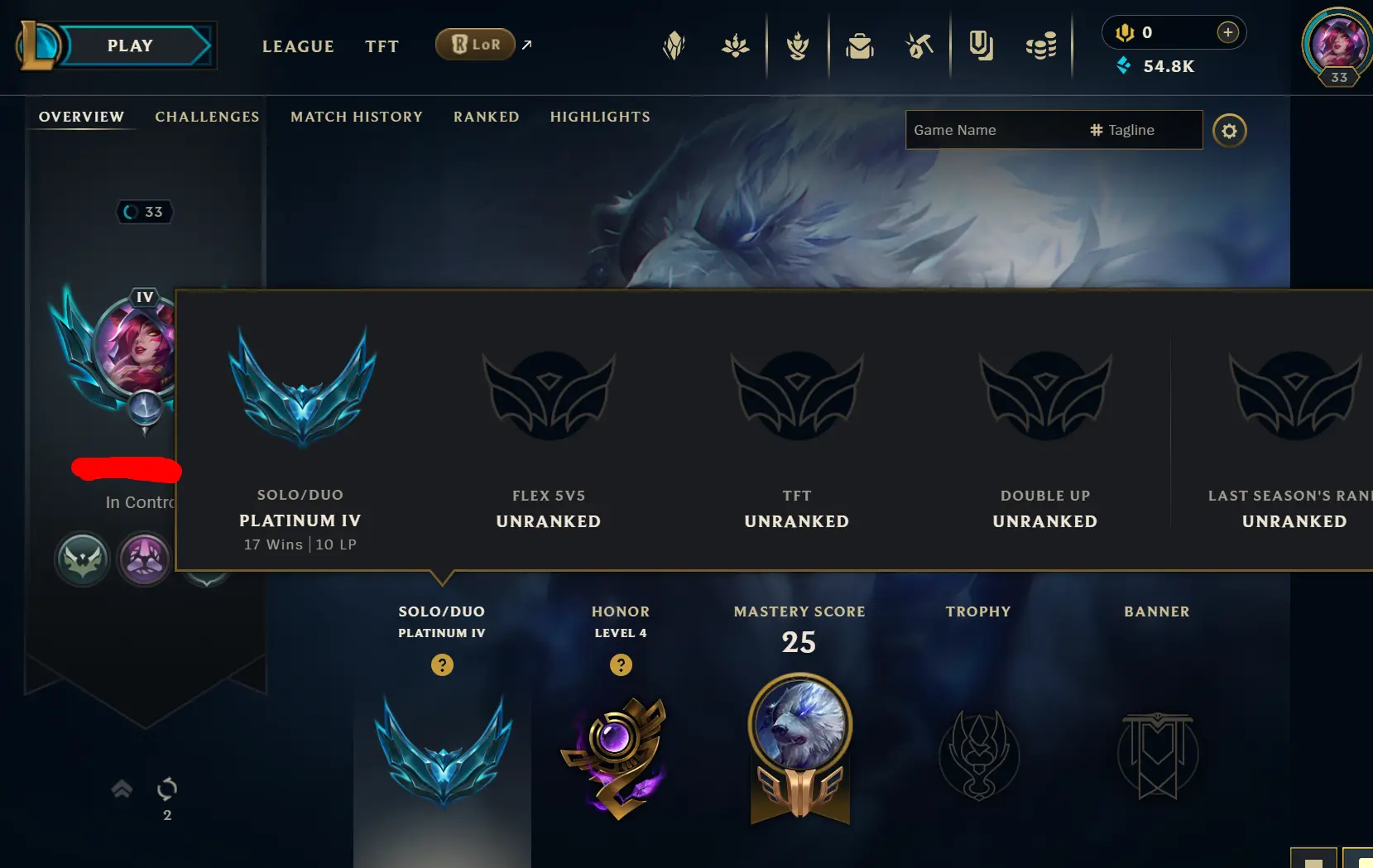1373x868 pixels.
Task: Open the Clash trophy icon
Action: (x=798, y=46)
